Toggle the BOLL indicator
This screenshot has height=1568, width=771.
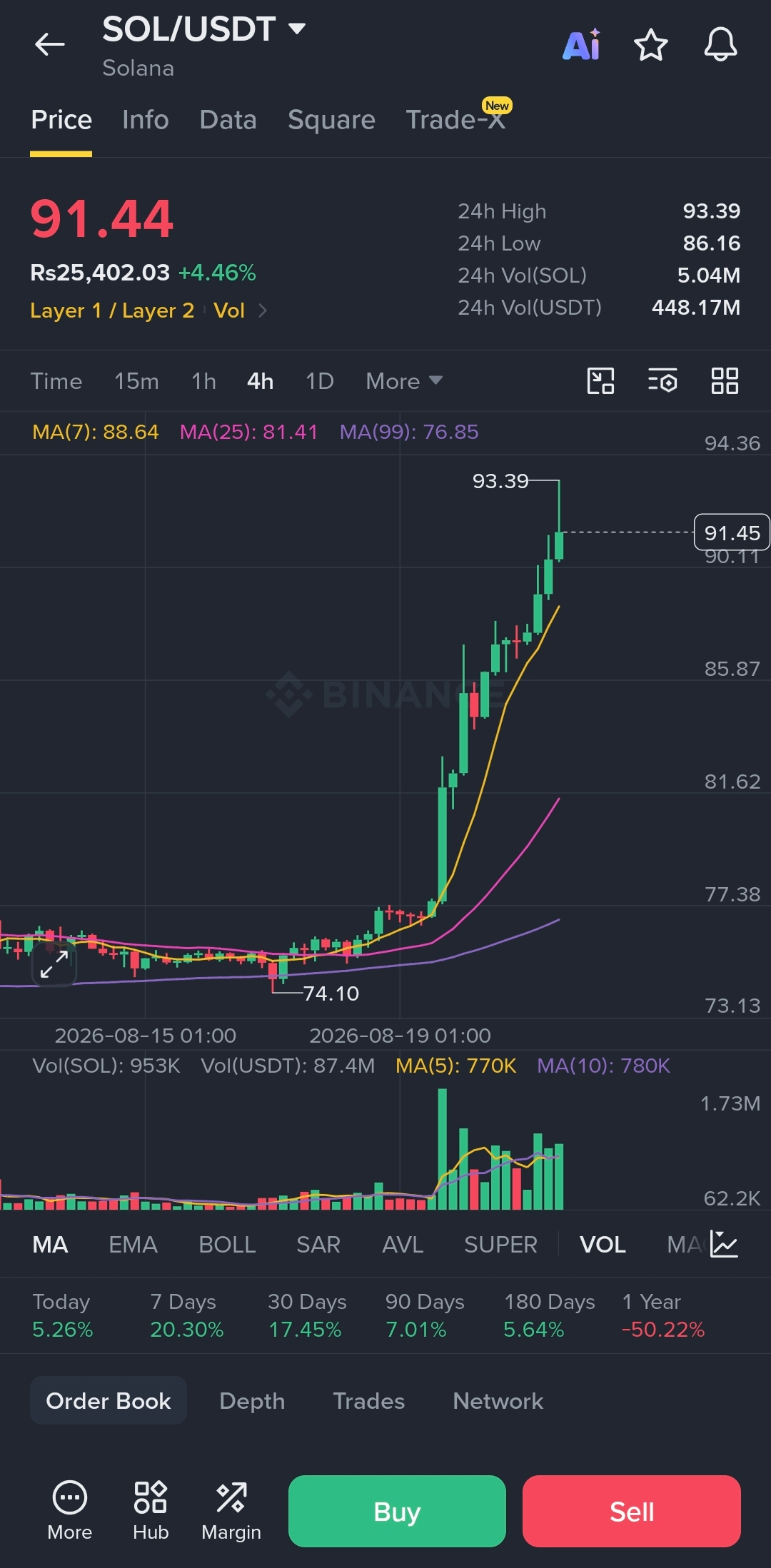click(227, 1245)
